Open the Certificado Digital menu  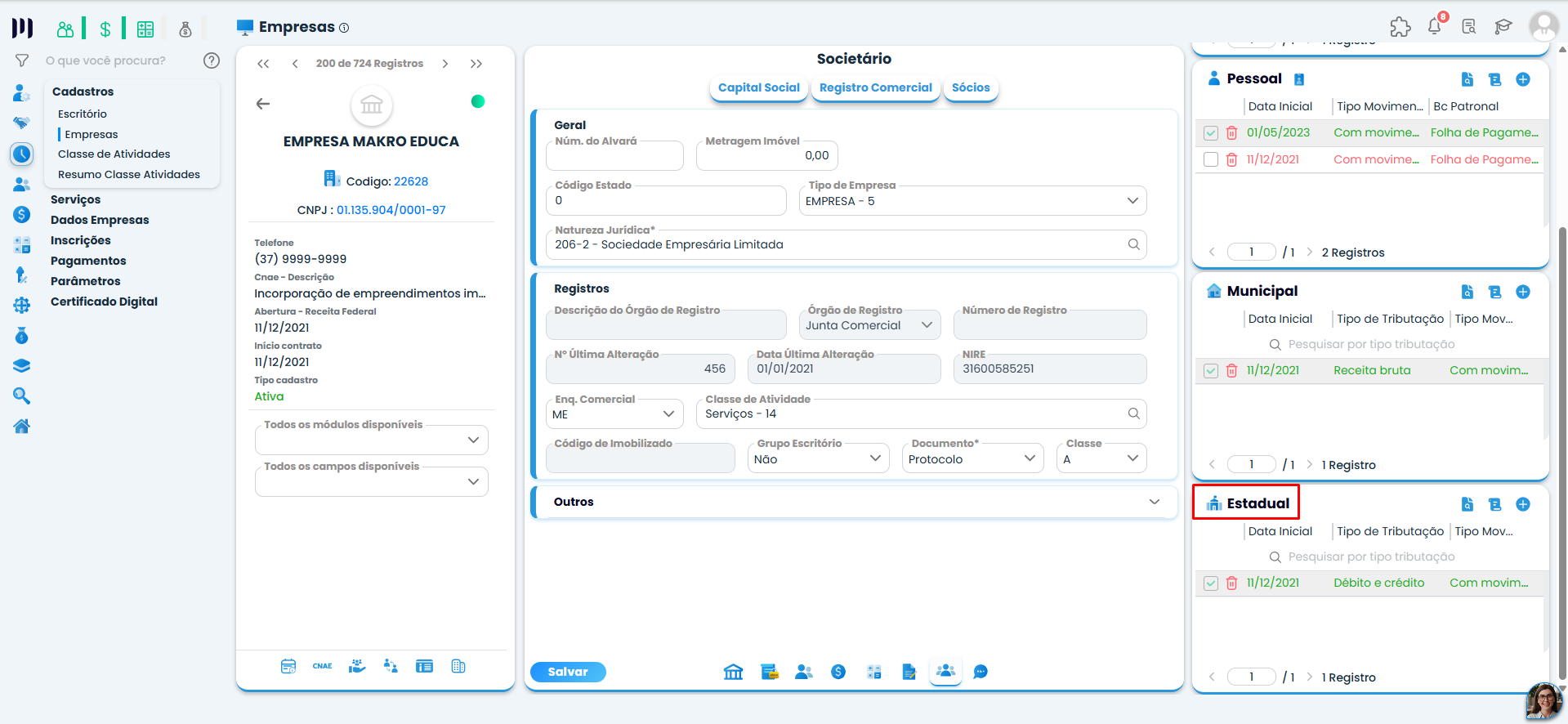coord(104,302)
